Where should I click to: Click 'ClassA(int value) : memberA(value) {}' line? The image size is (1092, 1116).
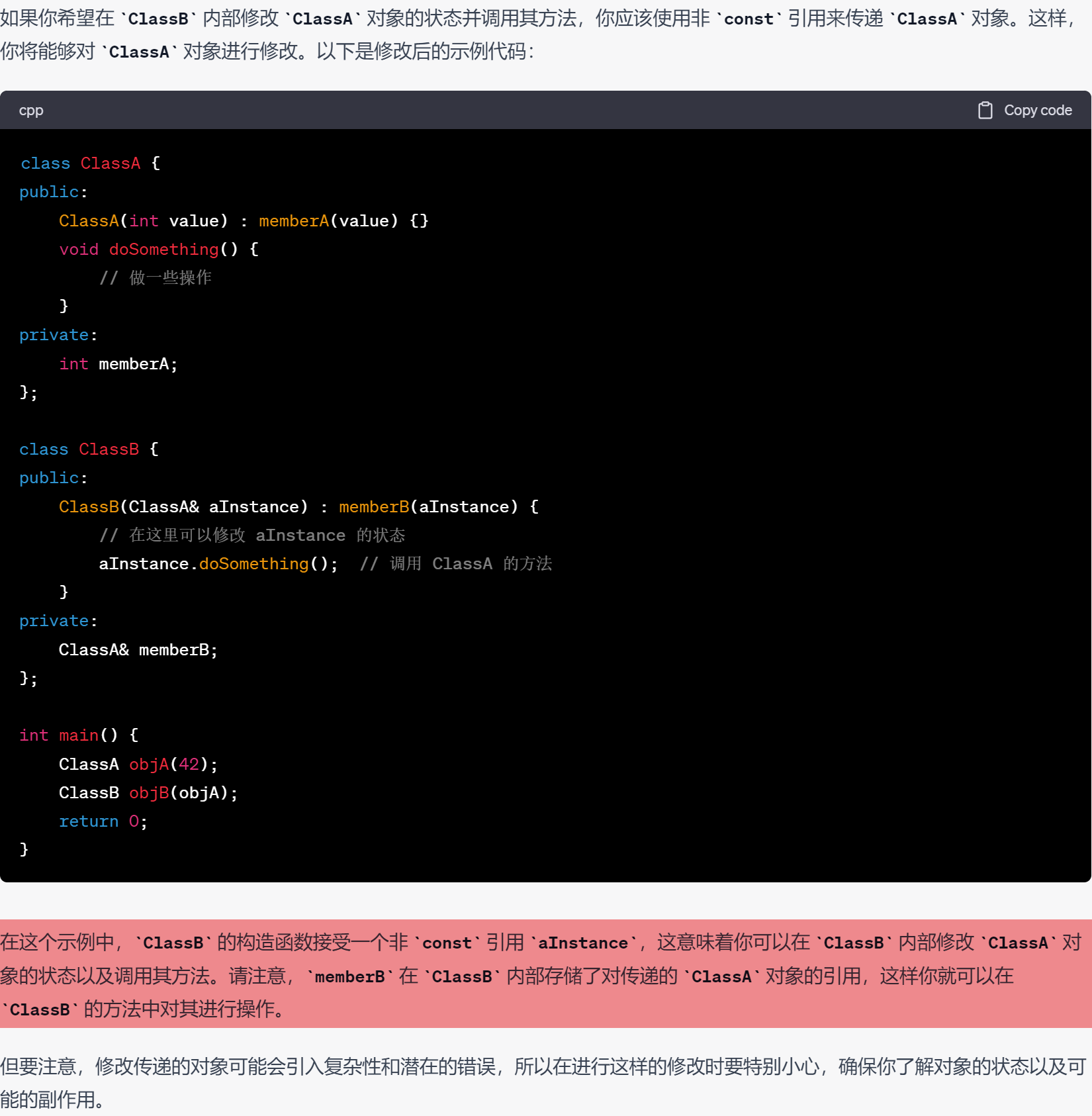[244, 221]
